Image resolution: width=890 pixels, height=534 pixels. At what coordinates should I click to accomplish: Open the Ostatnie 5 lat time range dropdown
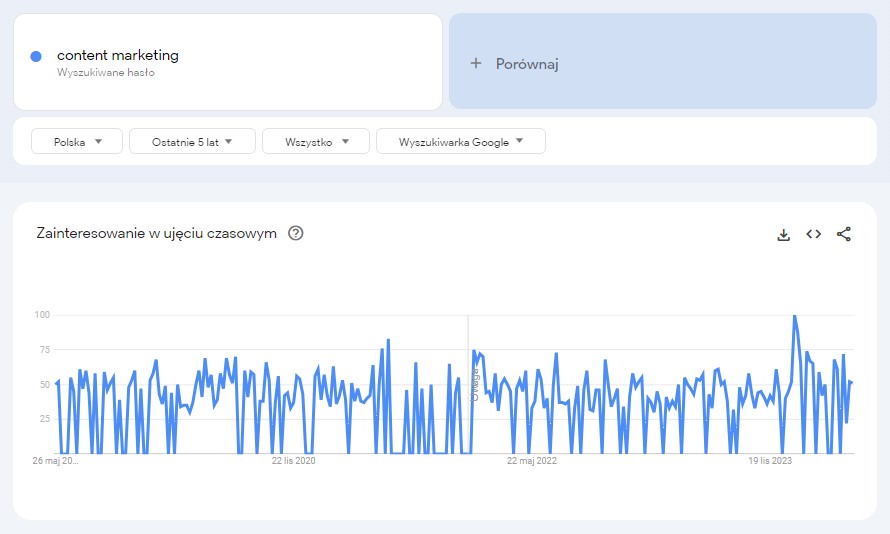pyautogui.click(x=192, y=142)
